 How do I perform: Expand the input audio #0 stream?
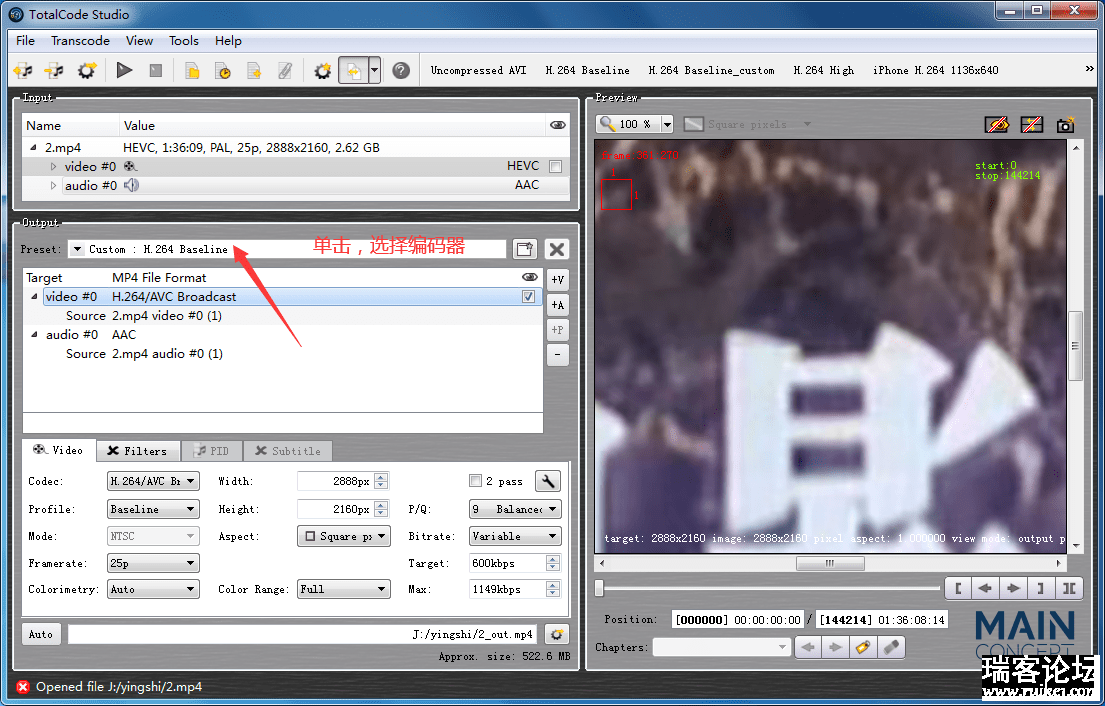click(x=53, y=185)
